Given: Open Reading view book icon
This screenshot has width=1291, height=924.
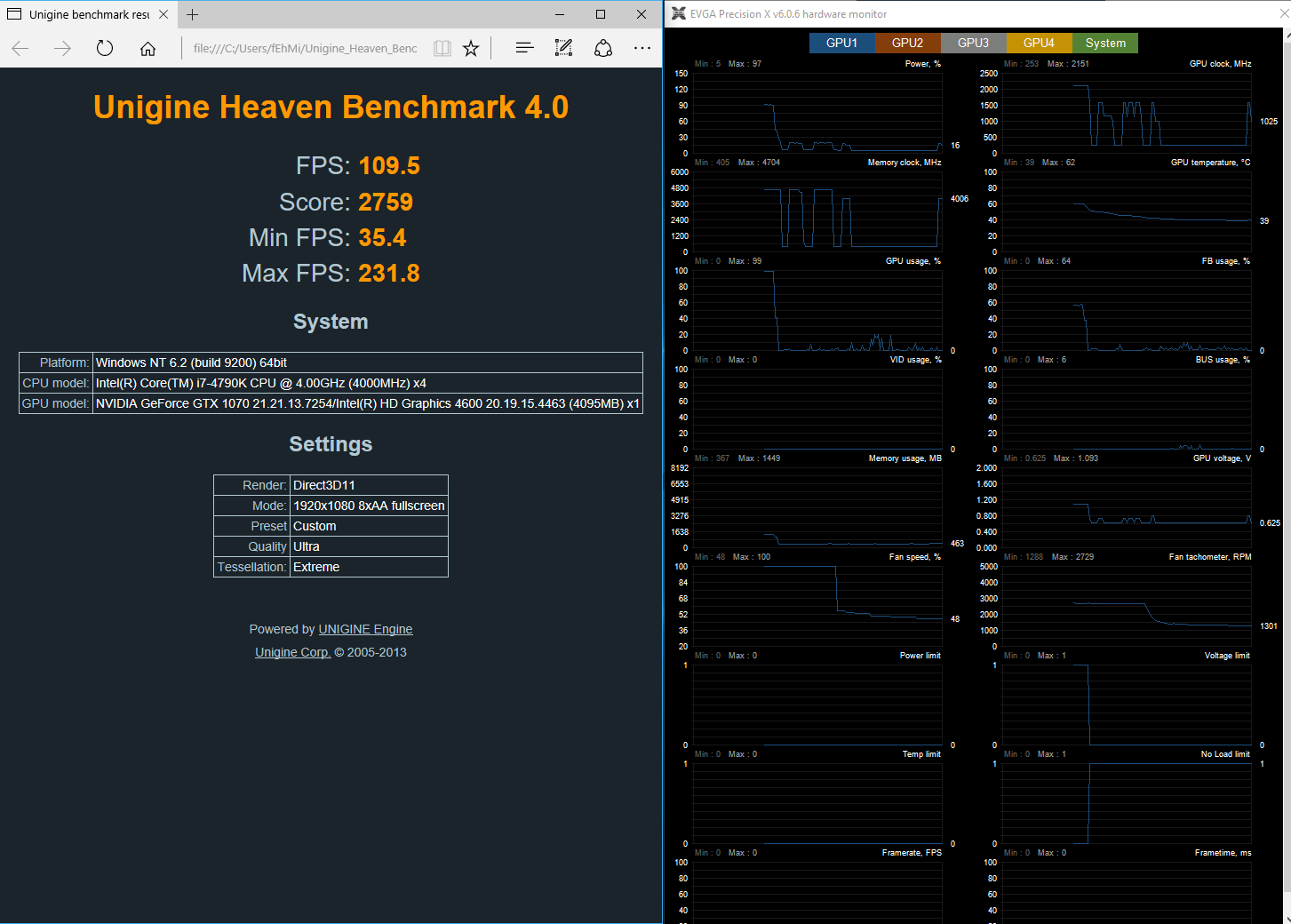Looking at the screenshot, I should pyautogui.click(x=442, y=48).
